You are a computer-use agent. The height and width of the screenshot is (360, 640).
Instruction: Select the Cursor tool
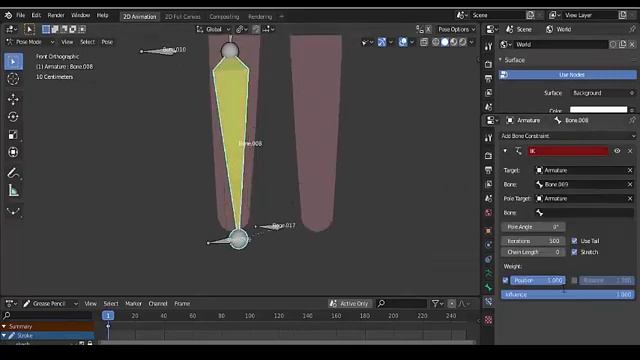coord(13,79)
